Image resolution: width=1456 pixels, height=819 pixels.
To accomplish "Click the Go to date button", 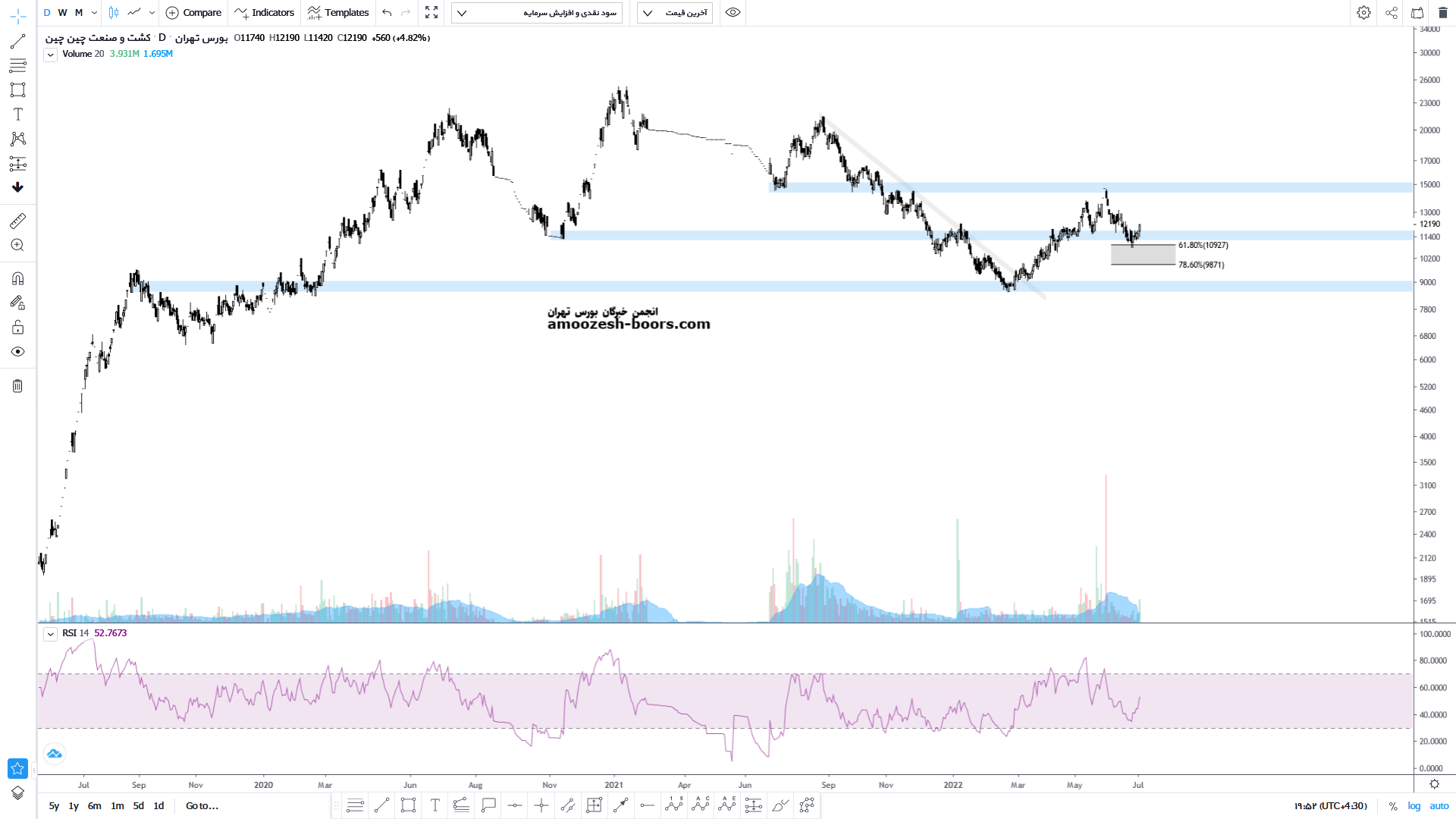I will 202,806.
